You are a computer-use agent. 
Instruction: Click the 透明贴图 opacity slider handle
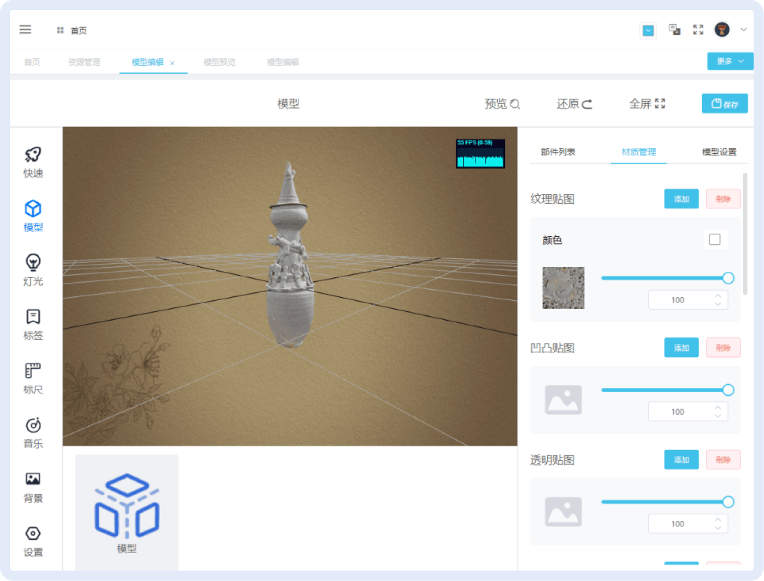[x=728, y=502]
